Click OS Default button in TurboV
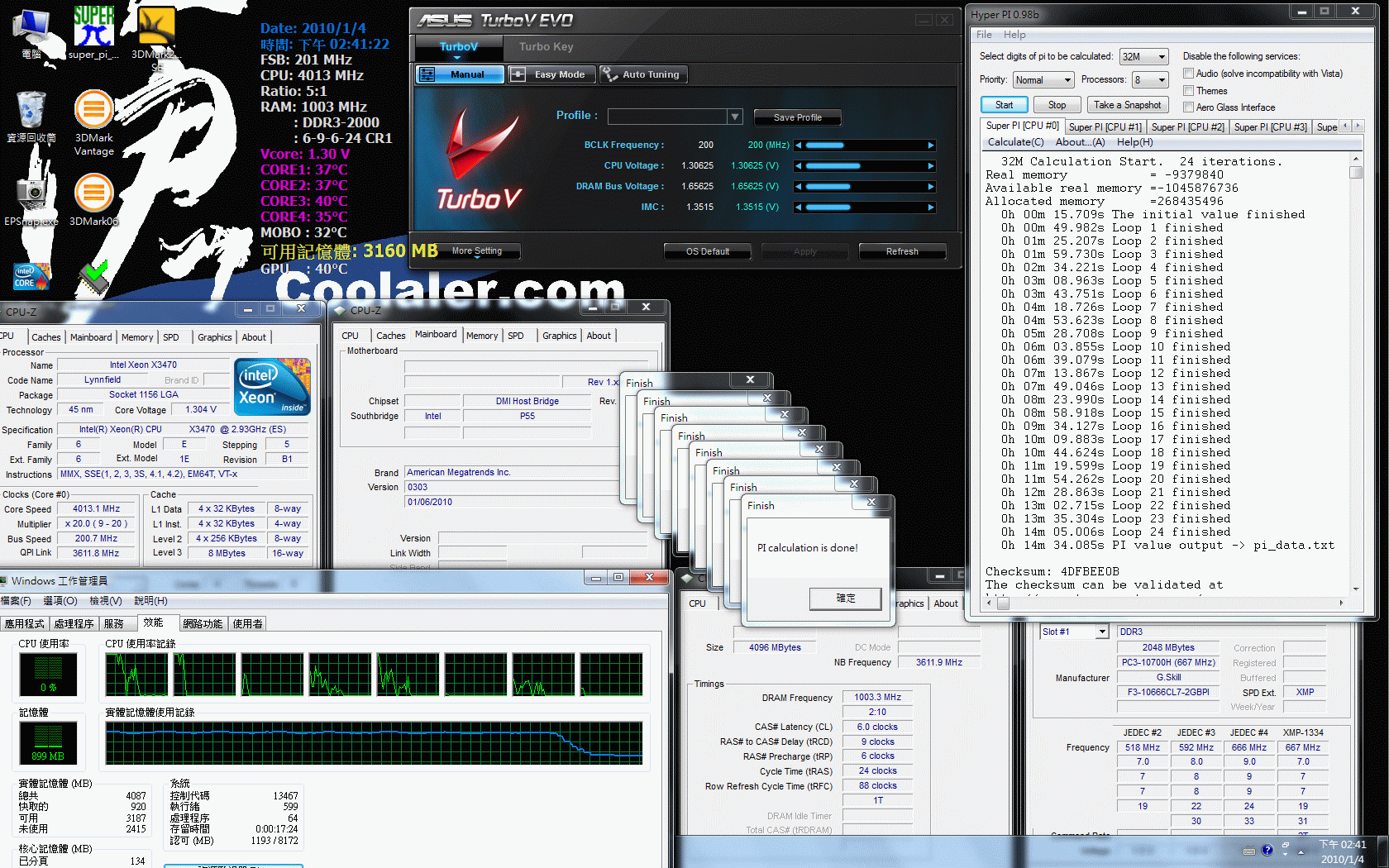1389x868 pixels. tap(708, 251)
